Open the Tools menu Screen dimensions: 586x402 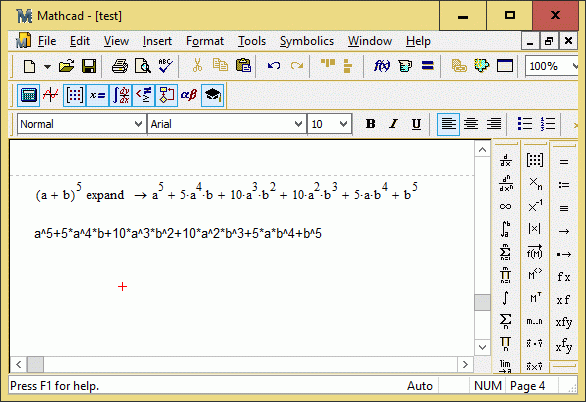252,41
